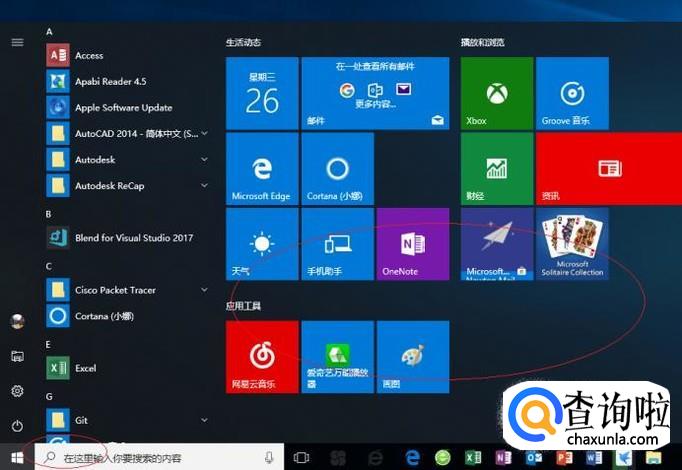This screenshot has width=682, height=470.
Task: Click the power button in sidebar
Action: (17, 423)
